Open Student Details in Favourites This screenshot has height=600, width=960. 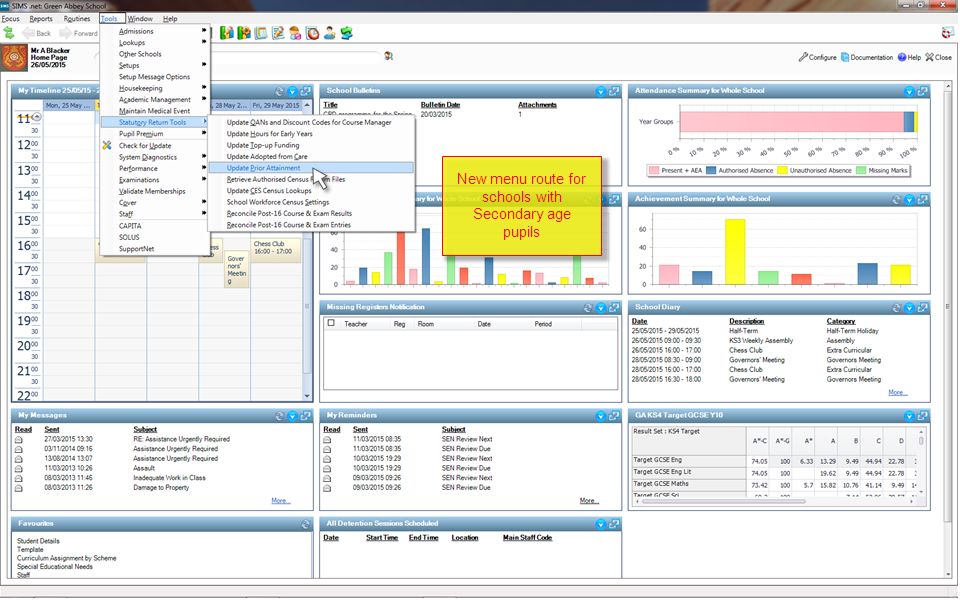38,541
